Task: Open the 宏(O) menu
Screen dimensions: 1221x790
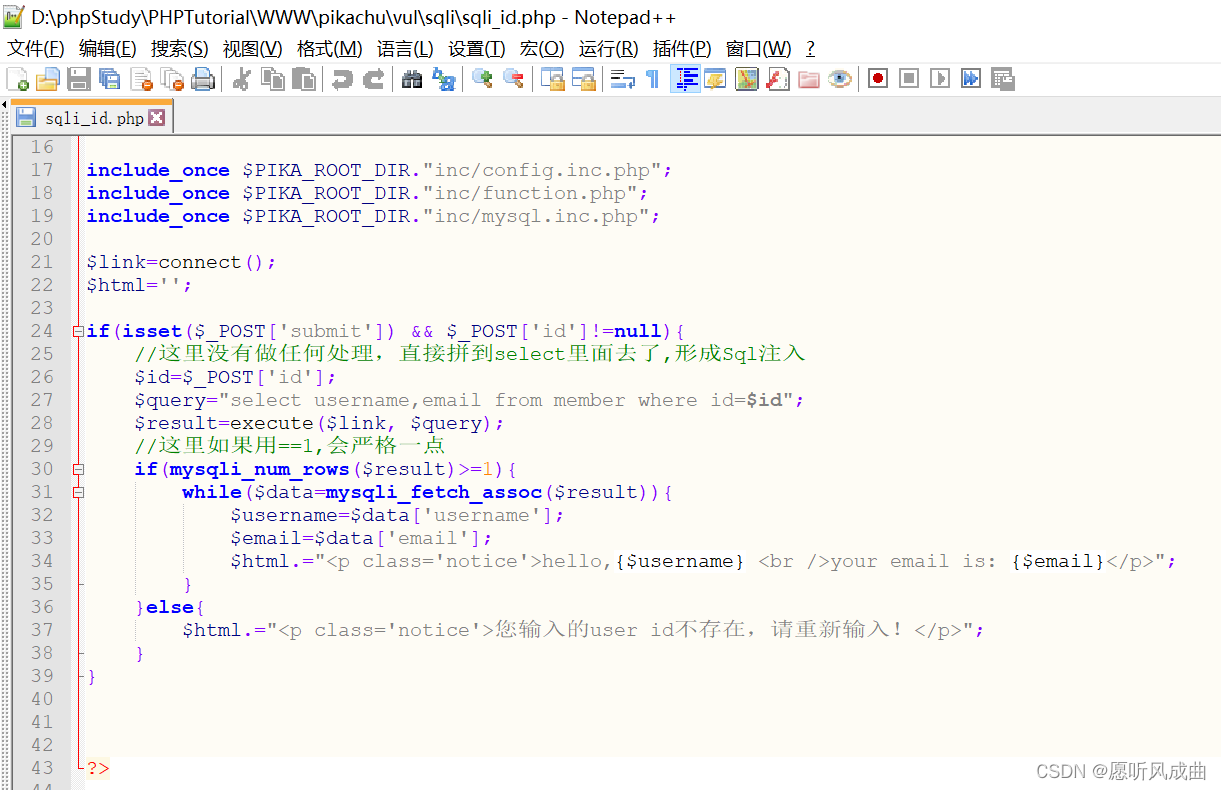Action: click(x=542, y=49)
